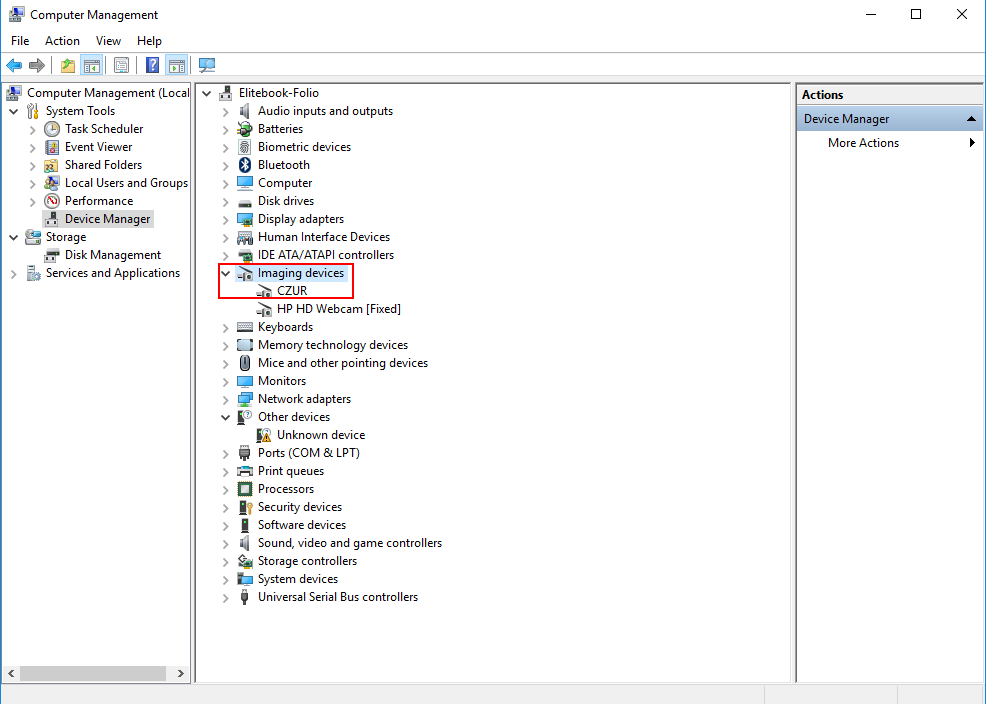
Task: Expand the Keyboards node
Action: [226, 327]
